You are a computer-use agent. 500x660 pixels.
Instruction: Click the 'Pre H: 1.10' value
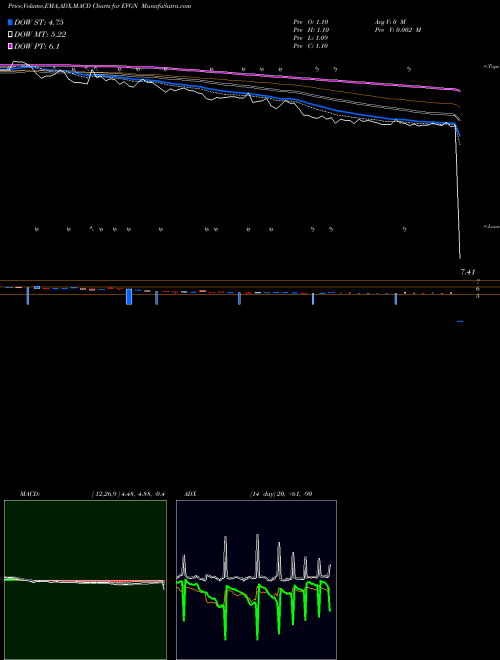(x=311, y=30)
